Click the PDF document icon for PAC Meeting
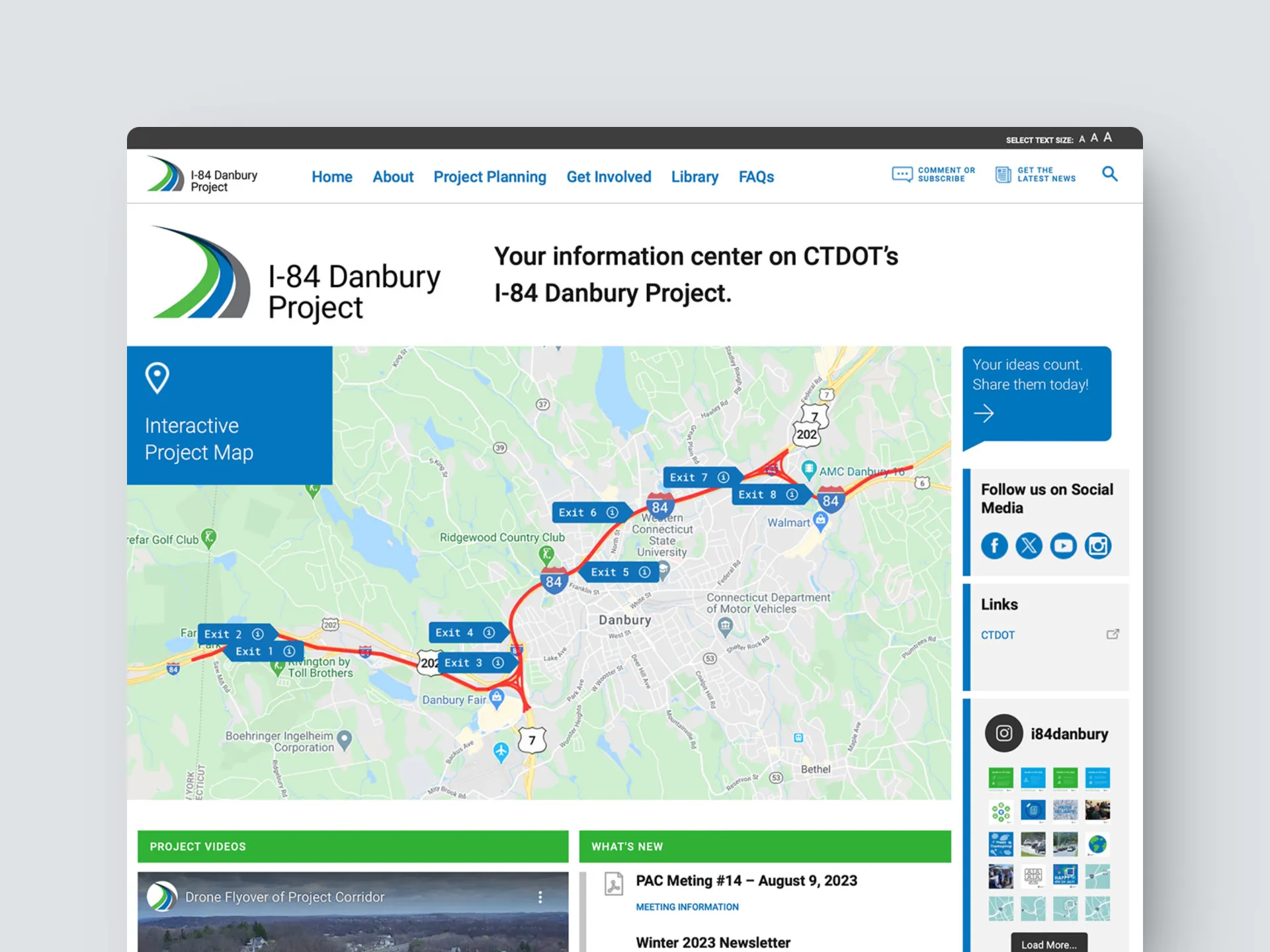Viewport: 1270px width, 952px height. pyautogui.click(x=614, y=883)
